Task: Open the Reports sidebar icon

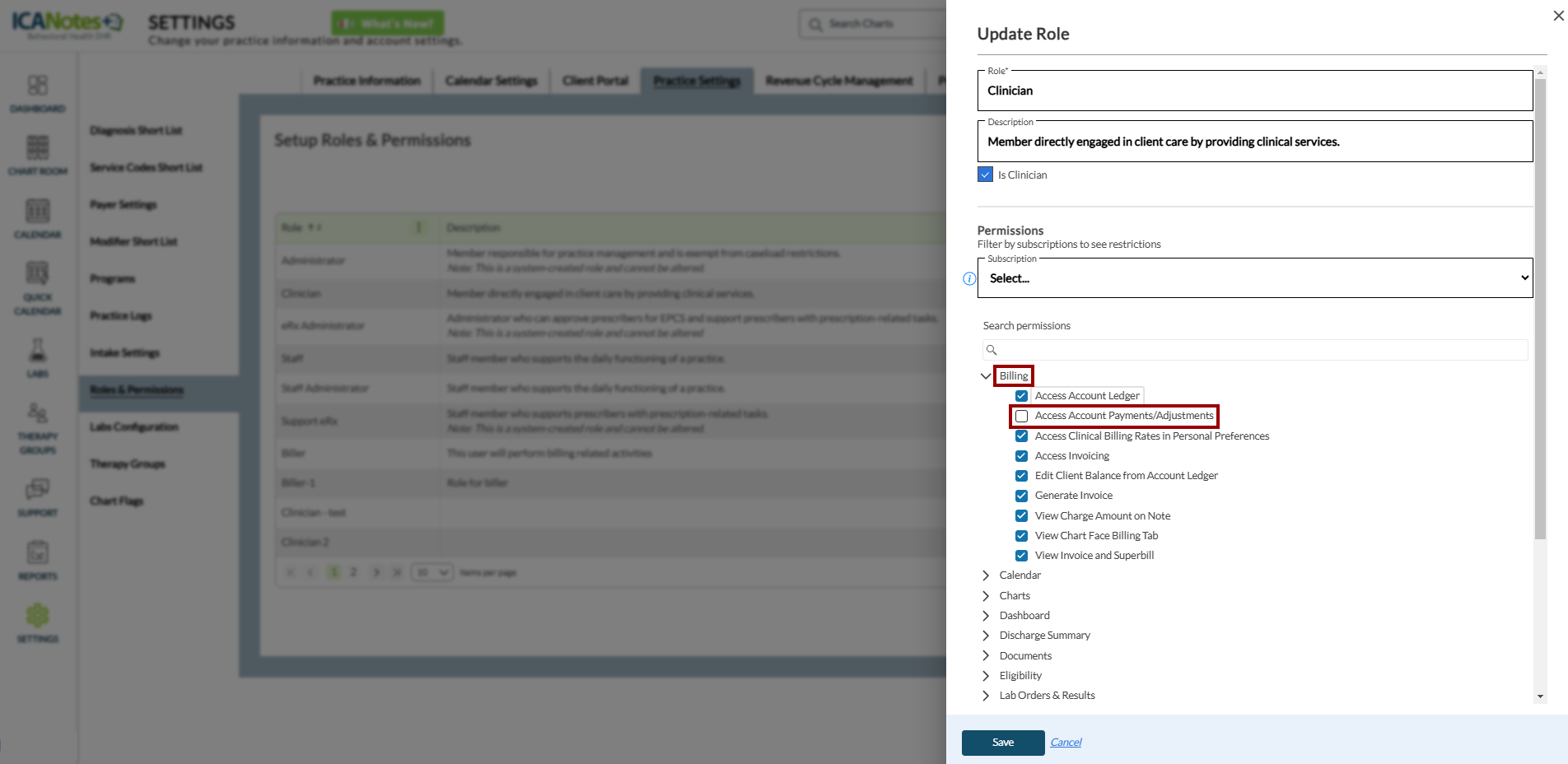Action: 37,553
